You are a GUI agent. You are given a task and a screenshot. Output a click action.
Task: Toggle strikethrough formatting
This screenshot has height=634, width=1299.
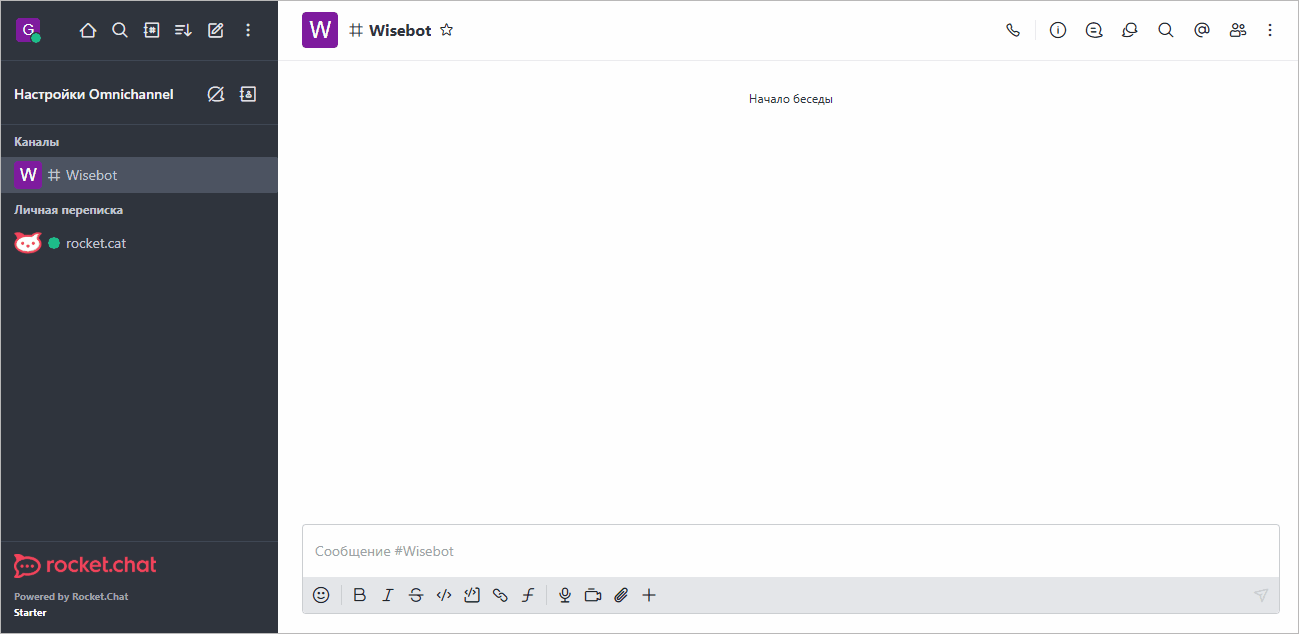(416, 595)
